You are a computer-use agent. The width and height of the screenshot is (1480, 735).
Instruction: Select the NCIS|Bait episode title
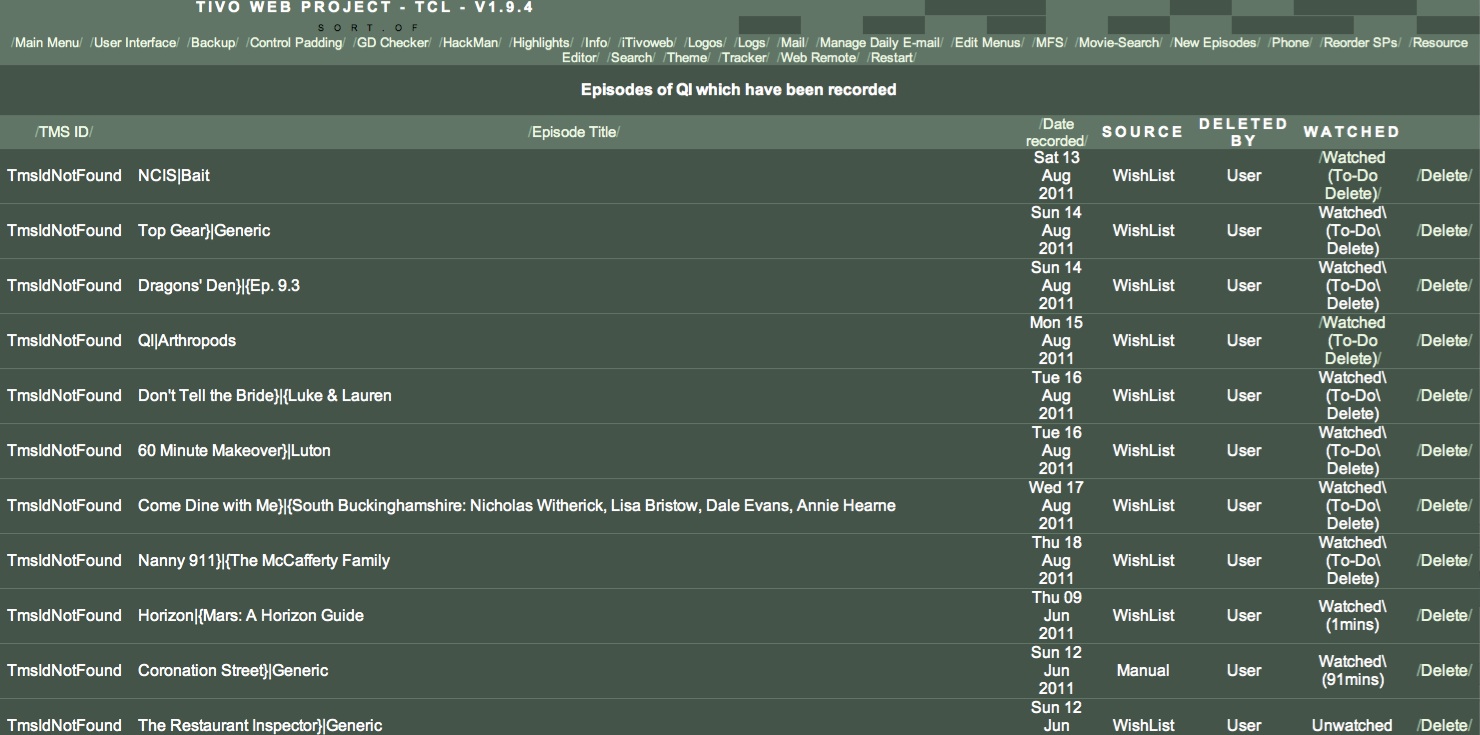[x=174, y=176]
